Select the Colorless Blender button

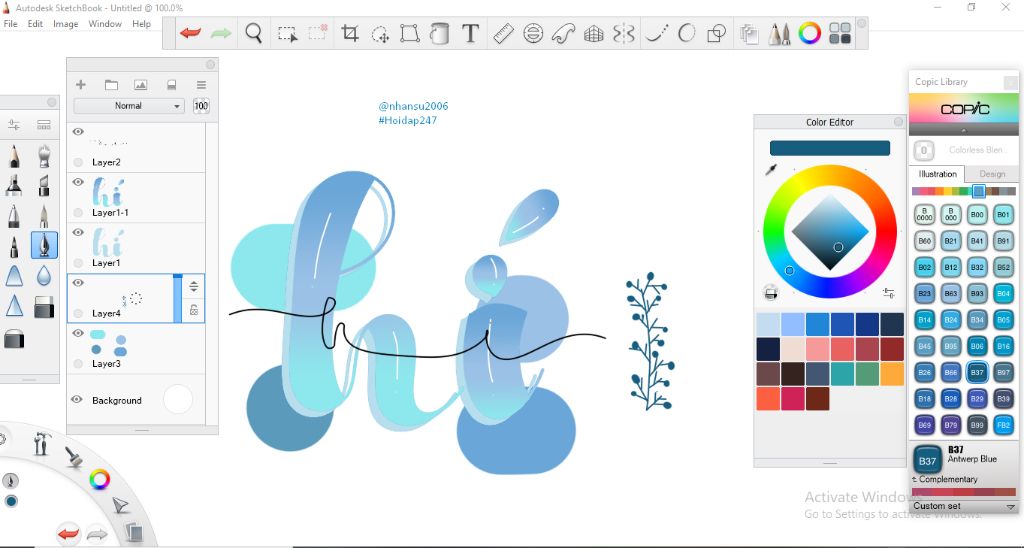pos(923,150)
